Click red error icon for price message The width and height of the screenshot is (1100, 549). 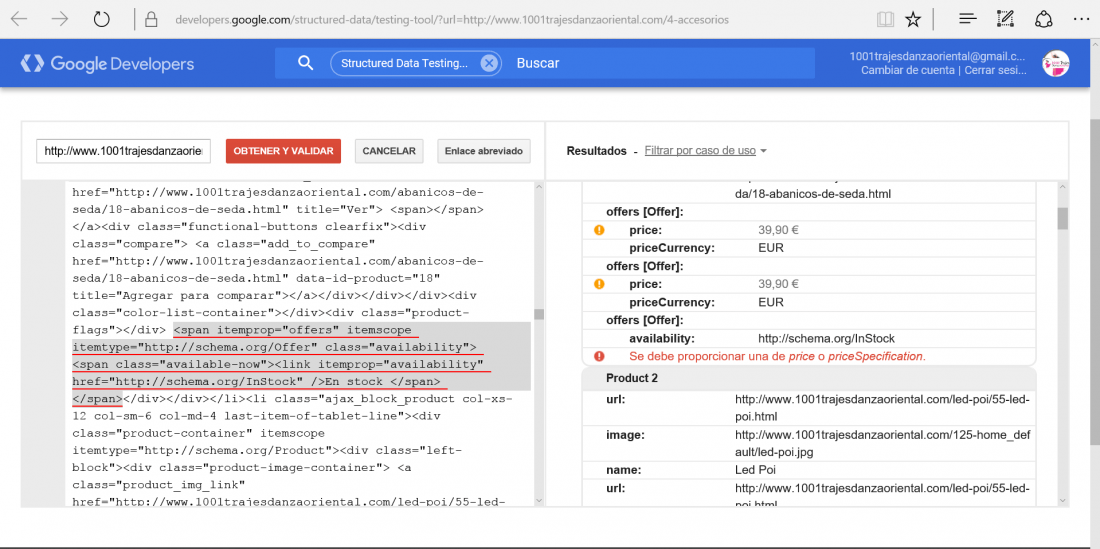tap(599, 356)
